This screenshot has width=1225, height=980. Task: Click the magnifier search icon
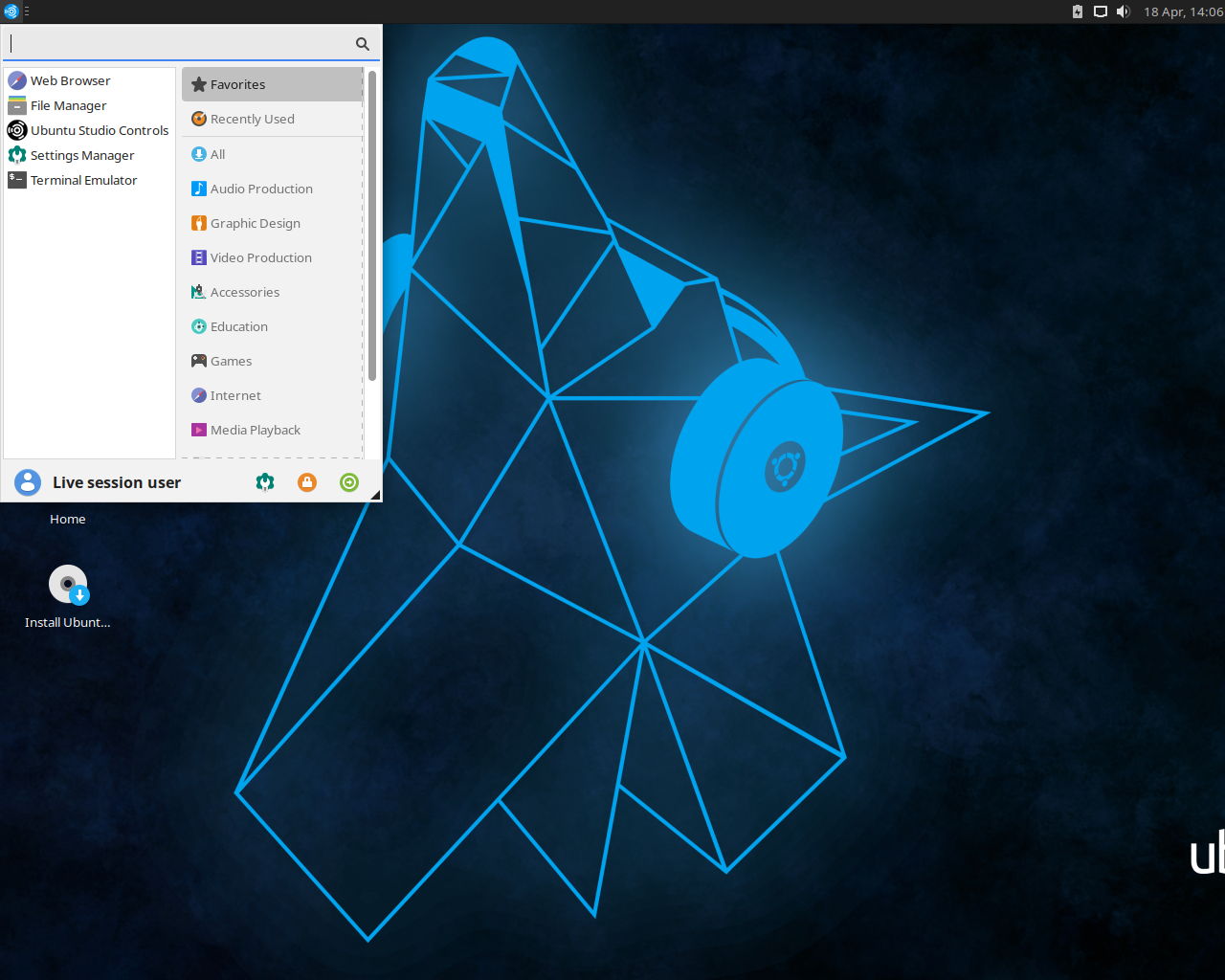tap(363, 44)
